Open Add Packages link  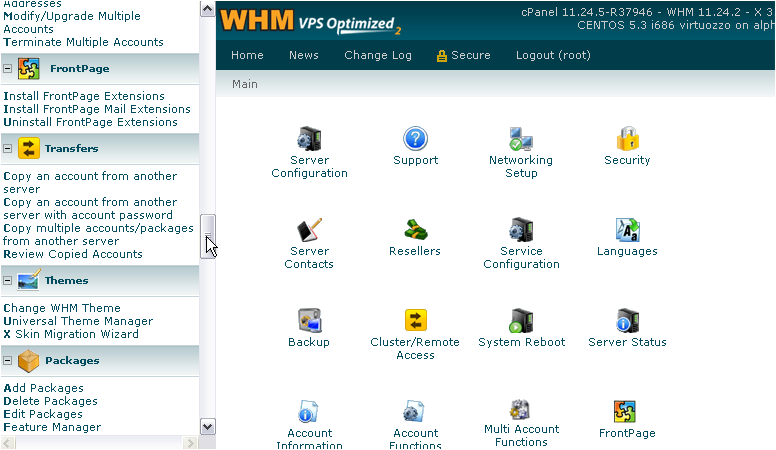point(44,388)
